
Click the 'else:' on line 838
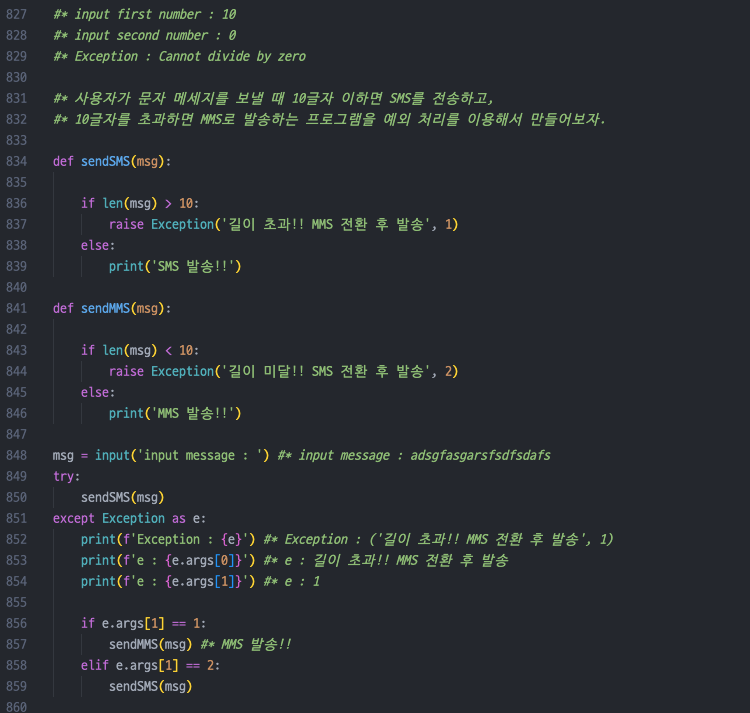click(98, 245)
